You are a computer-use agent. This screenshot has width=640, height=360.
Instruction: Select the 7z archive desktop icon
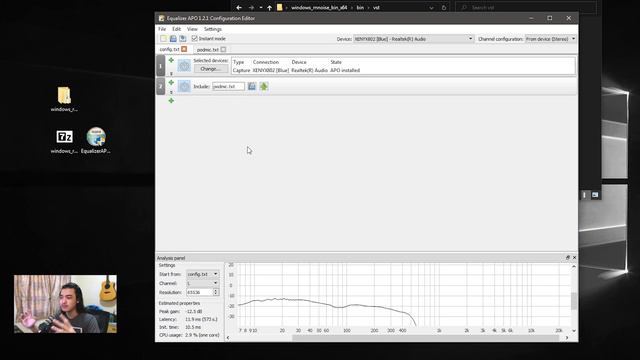tap(64, 141)
